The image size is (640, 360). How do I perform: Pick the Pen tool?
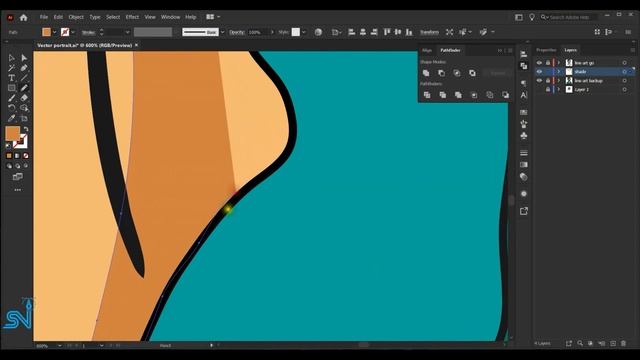click(x=24, y=68)
